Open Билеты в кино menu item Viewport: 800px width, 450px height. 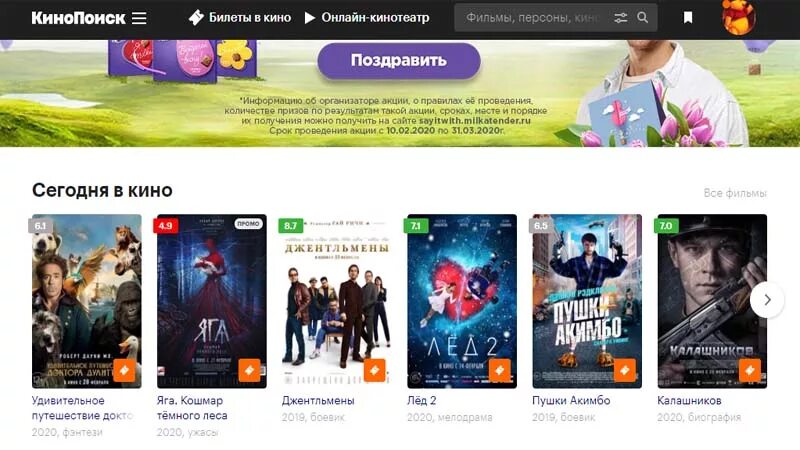tap(240, 18)
